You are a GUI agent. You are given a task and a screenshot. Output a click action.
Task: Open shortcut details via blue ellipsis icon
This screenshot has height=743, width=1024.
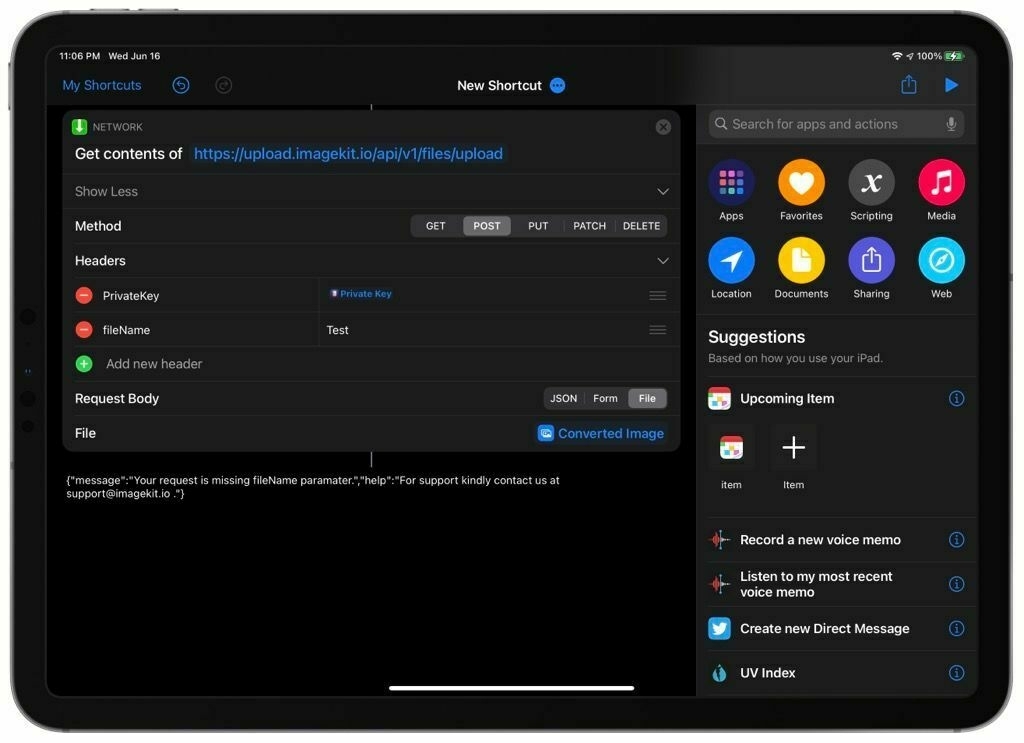[558, 86]
